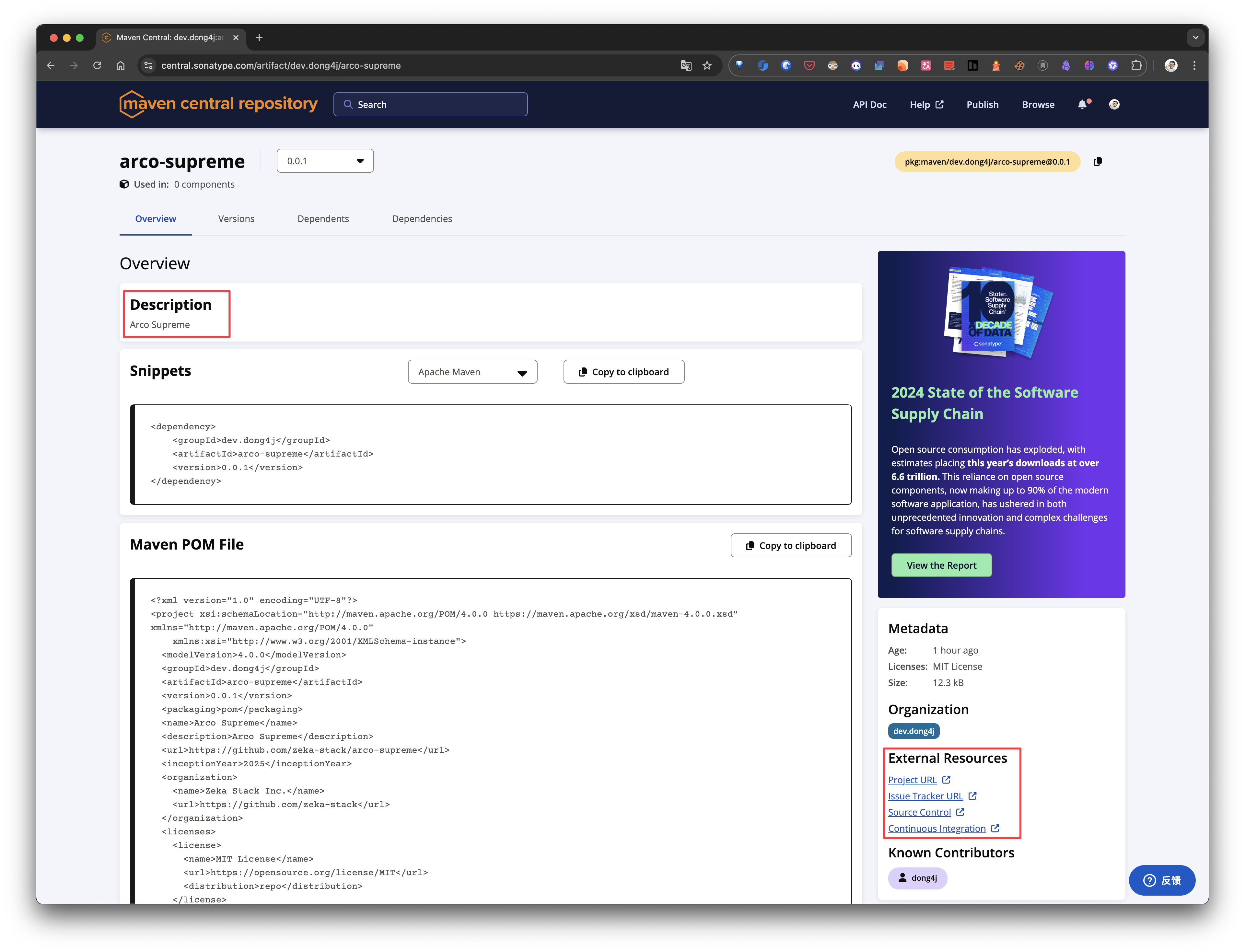This screenshot has width=1245, height=952.
Task: Open the gray bookmark circle extension
Action: [x=1043, y=66]
